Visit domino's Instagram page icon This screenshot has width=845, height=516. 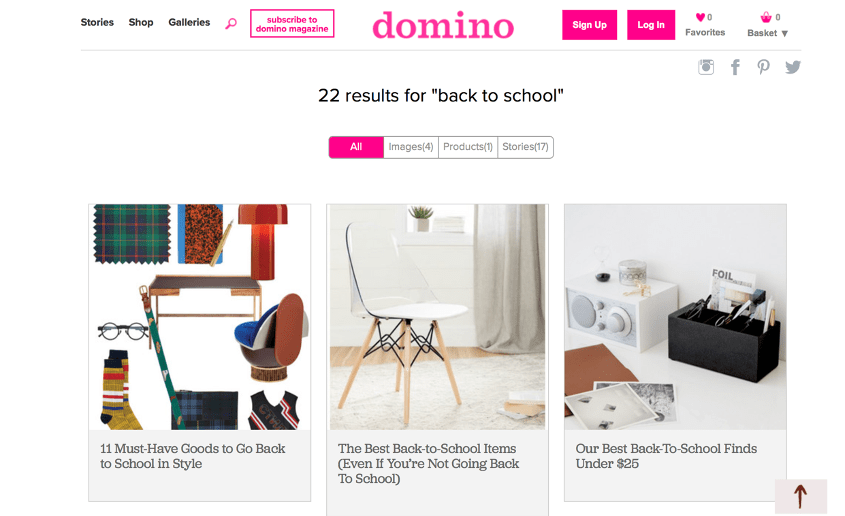coord(706,67)
